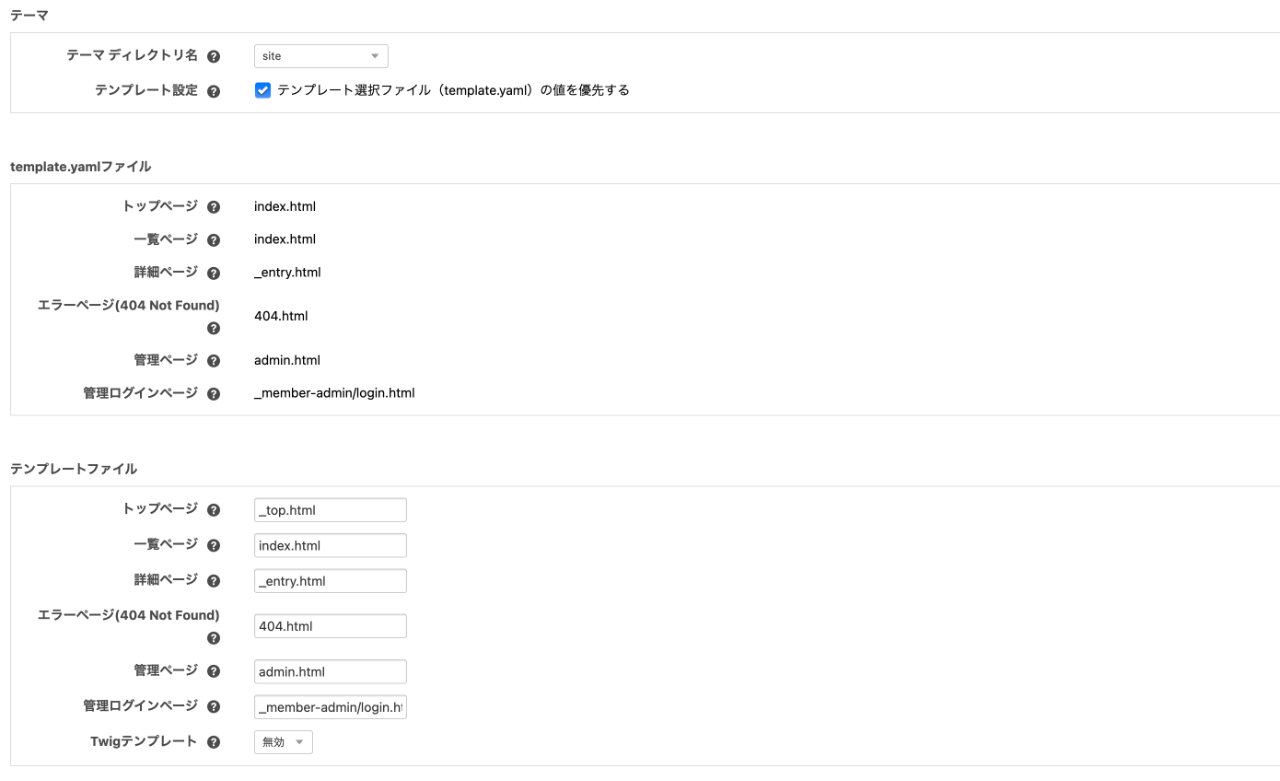
Task: Click help icon beside yaml 詳細ページ
Action: point(213,273)
